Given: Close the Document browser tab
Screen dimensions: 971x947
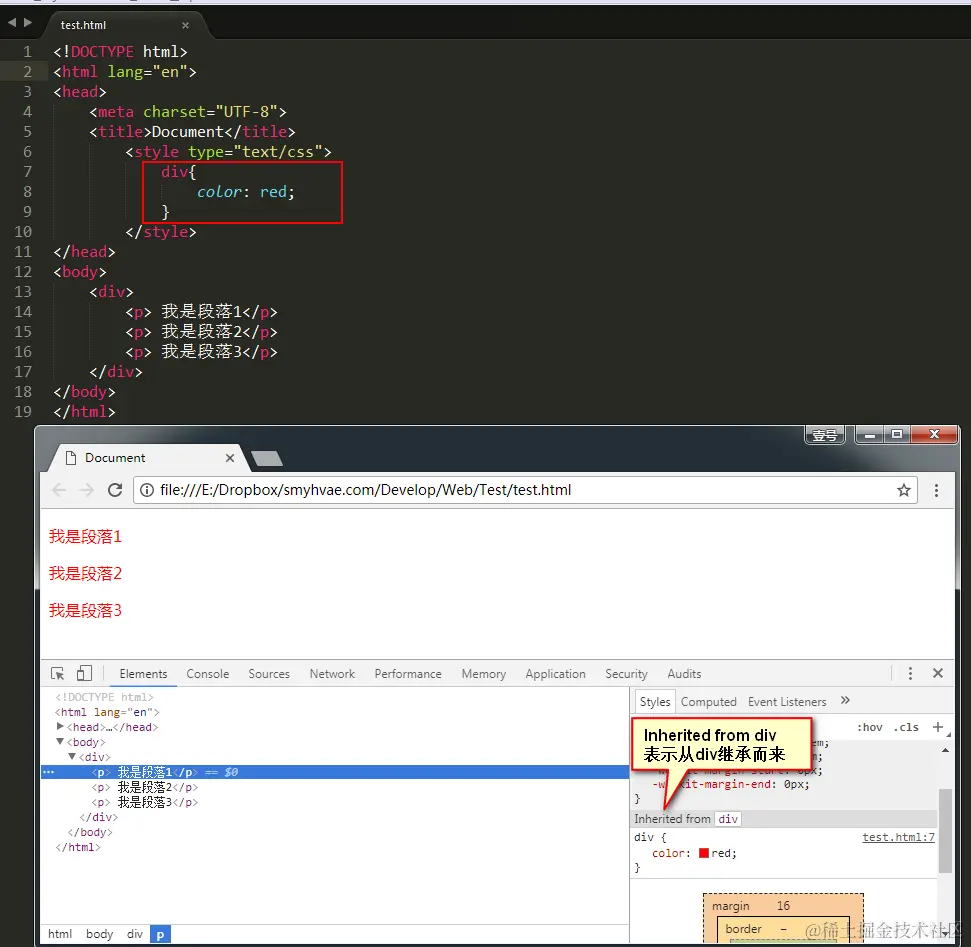Looking at the screenshot, I should 230,458.
